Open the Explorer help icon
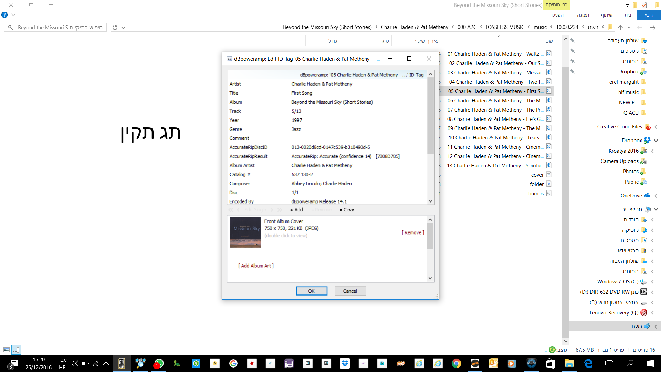 click(5, 15)
